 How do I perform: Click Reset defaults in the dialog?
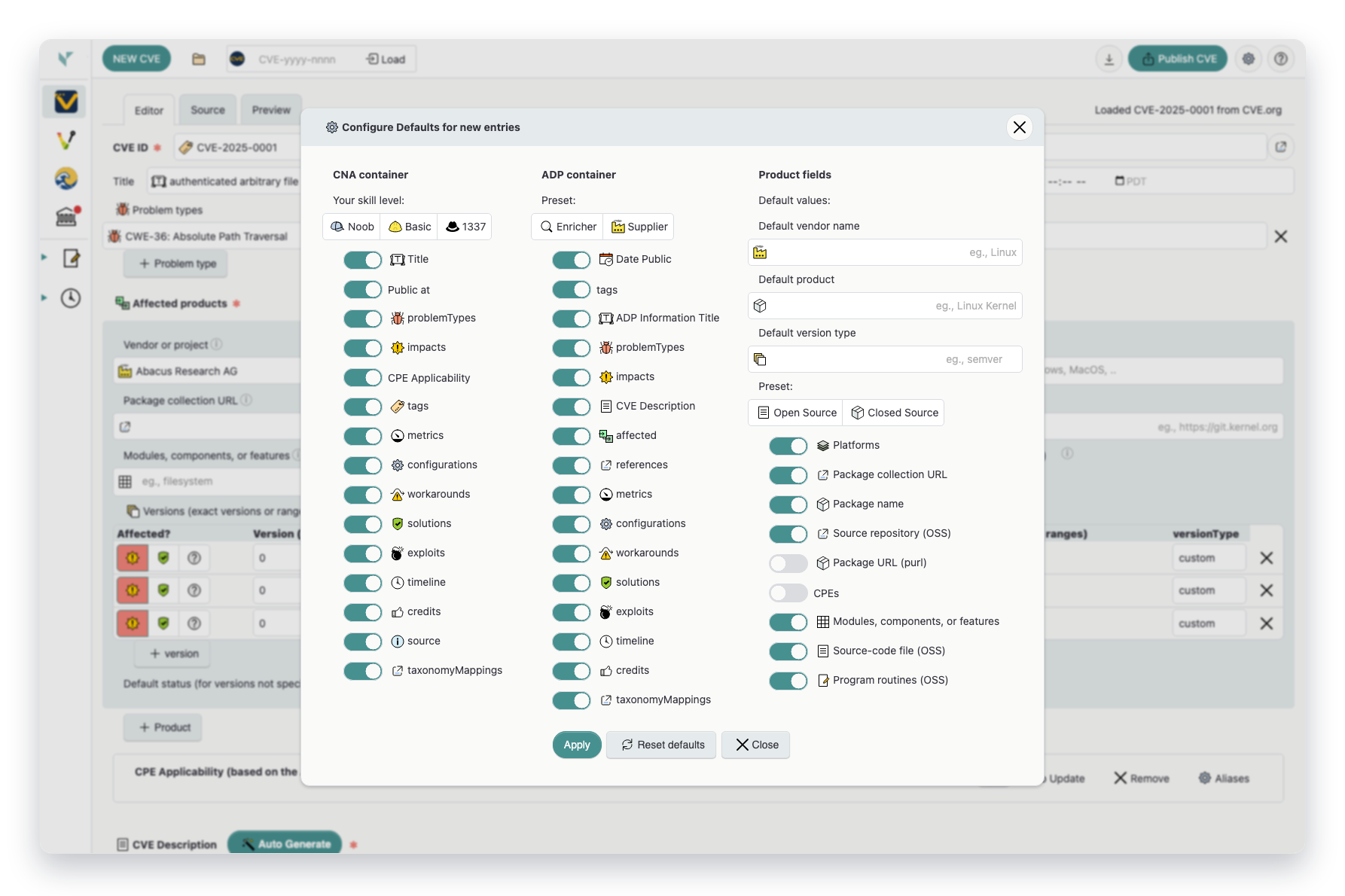(x=660, y=745)
